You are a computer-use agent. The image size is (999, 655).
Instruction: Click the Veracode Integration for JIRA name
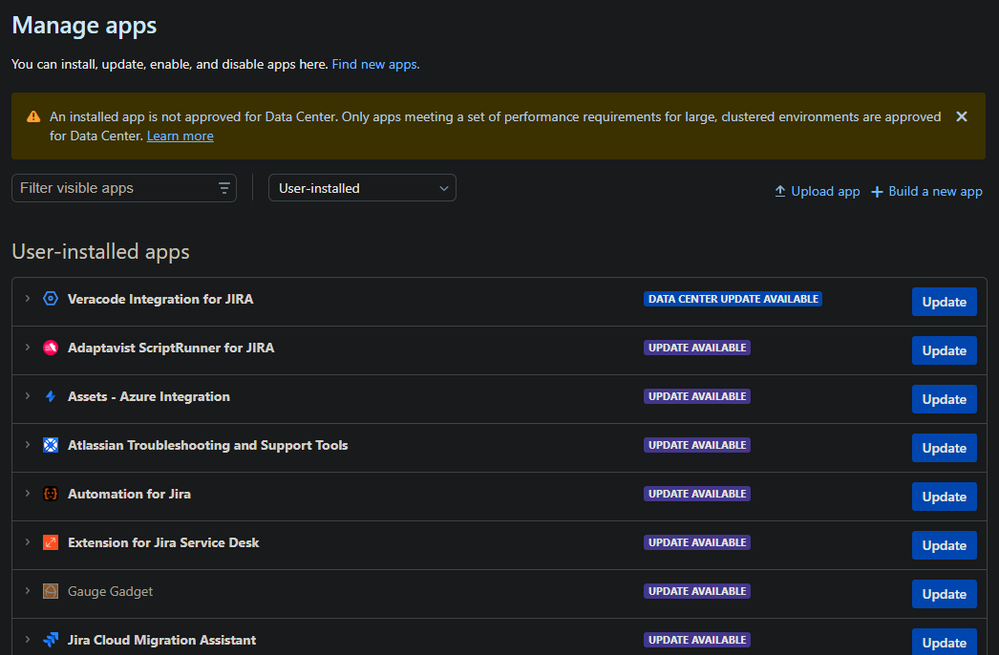point(161,299)
